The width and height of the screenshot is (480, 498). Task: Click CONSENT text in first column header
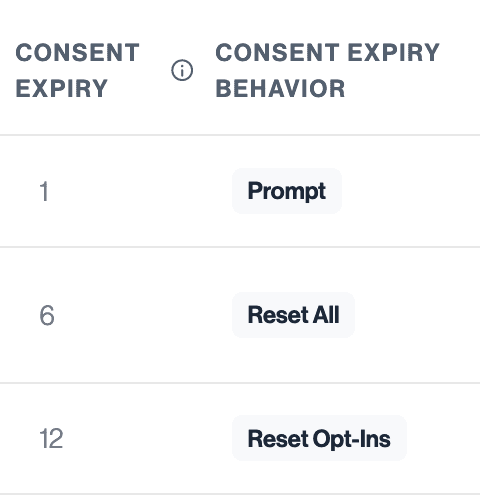tap(77, 53)
